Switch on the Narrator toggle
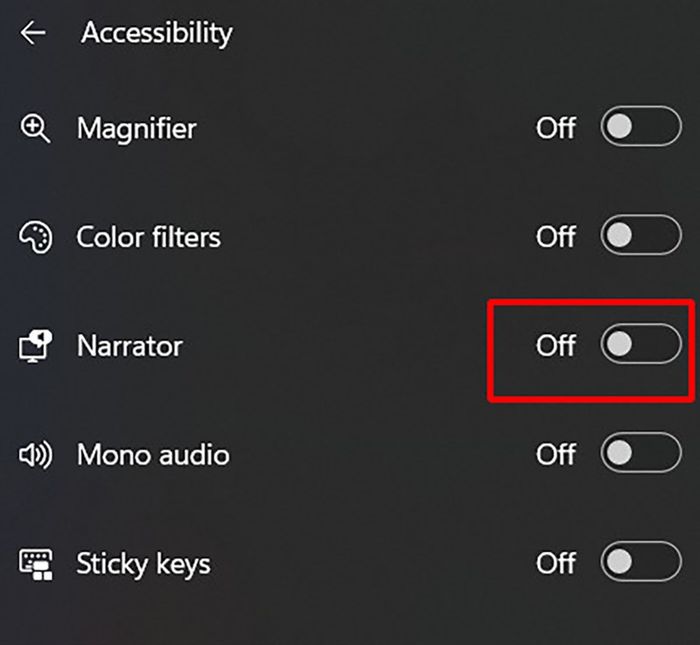This screenshot has height=645, width=700. pyautogui.click(x=640, y=346)
